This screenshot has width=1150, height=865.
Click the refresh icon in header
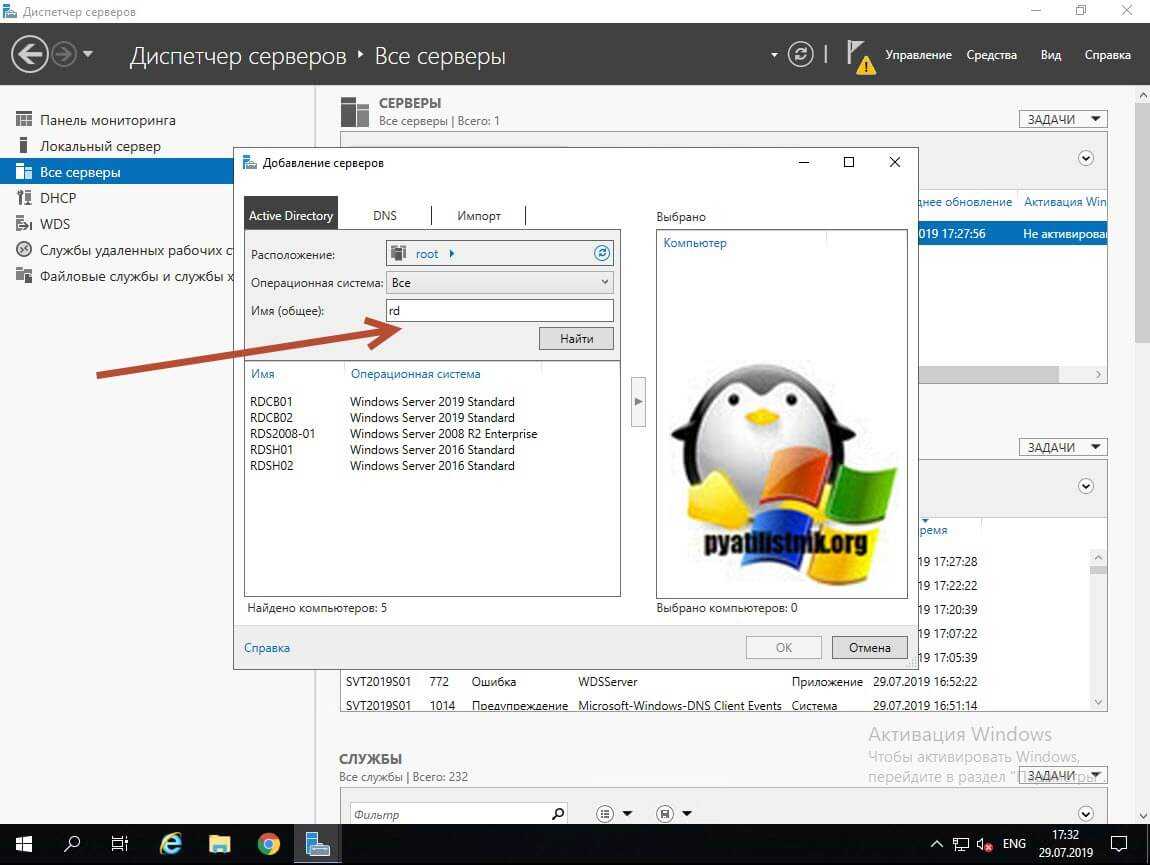pyautogui.click(x=800, y=54)
